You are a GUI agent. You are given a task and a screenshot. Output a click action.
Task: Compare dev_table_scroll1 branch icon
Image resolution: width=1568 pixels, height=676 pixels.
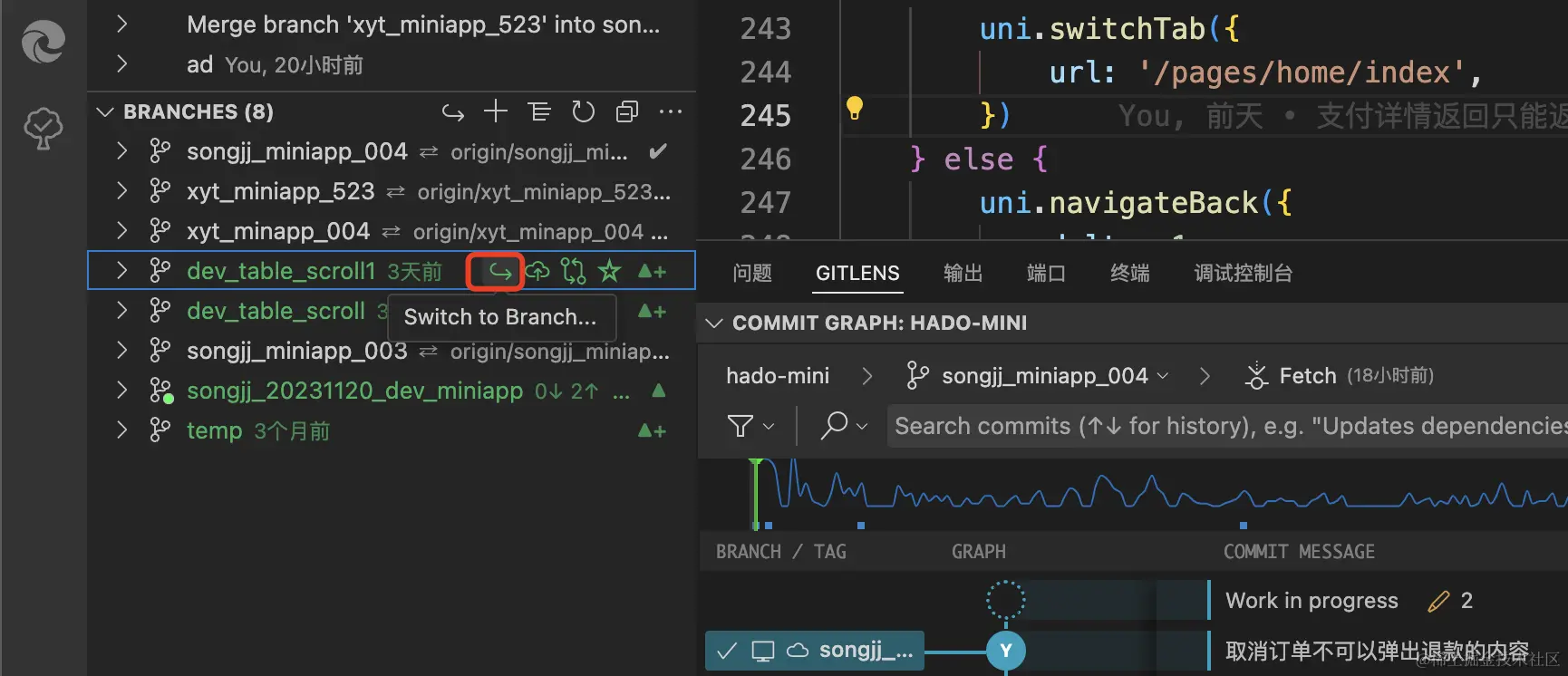[574, 271]
